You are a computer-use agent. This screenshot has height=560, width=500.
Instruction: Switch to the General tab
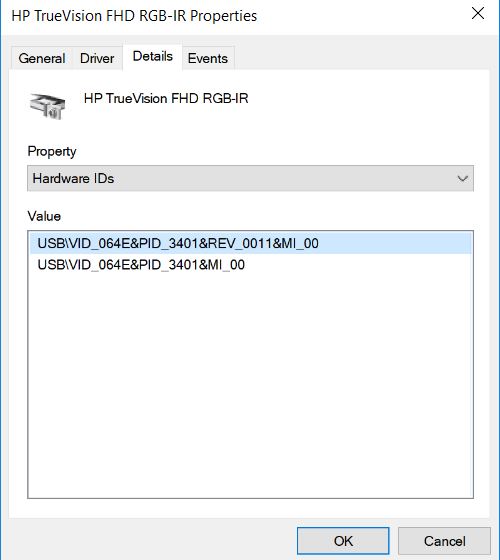(x=42, y=58)
